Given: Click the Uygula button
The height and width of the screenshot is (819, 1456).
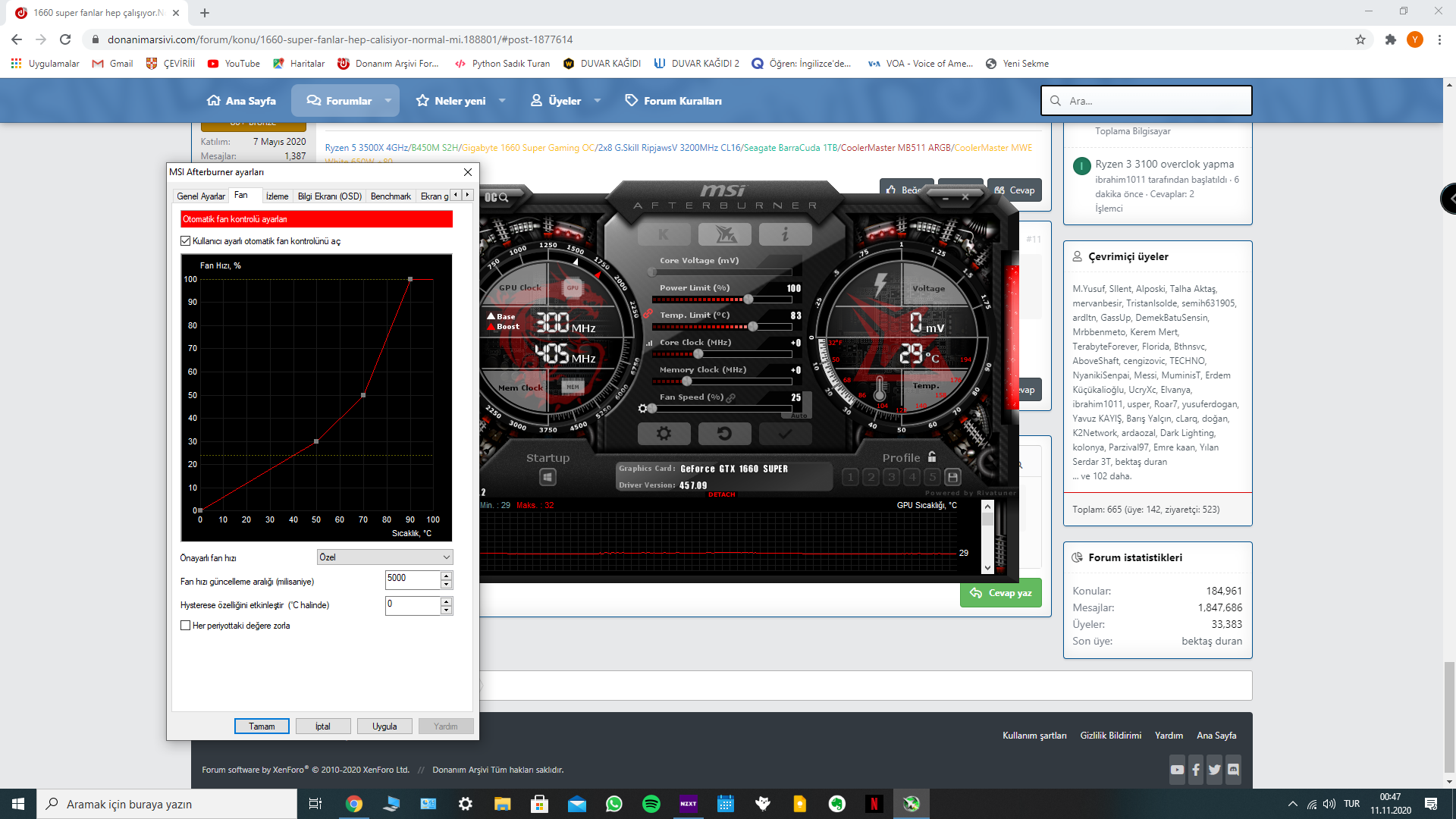Looking at the screenshot, I should [x=384, y=726].
